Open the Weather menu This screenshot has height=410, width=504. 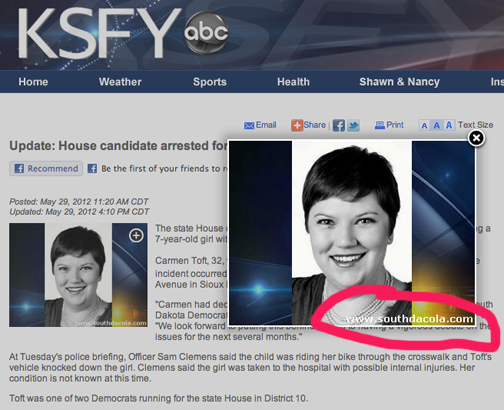click(120, 82)
